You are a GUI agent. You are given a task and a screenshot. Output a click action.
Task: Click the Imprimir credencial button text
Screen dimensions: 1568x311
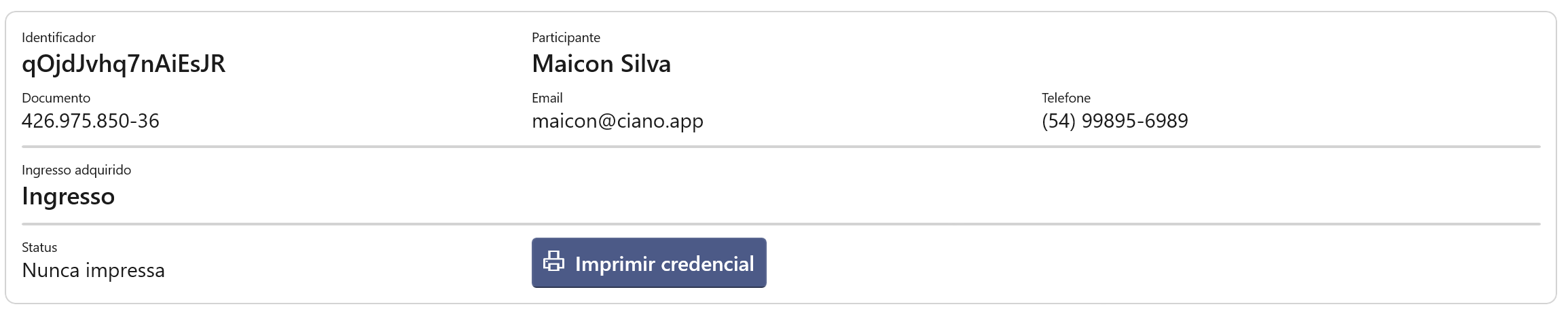(x=664, y=263)
